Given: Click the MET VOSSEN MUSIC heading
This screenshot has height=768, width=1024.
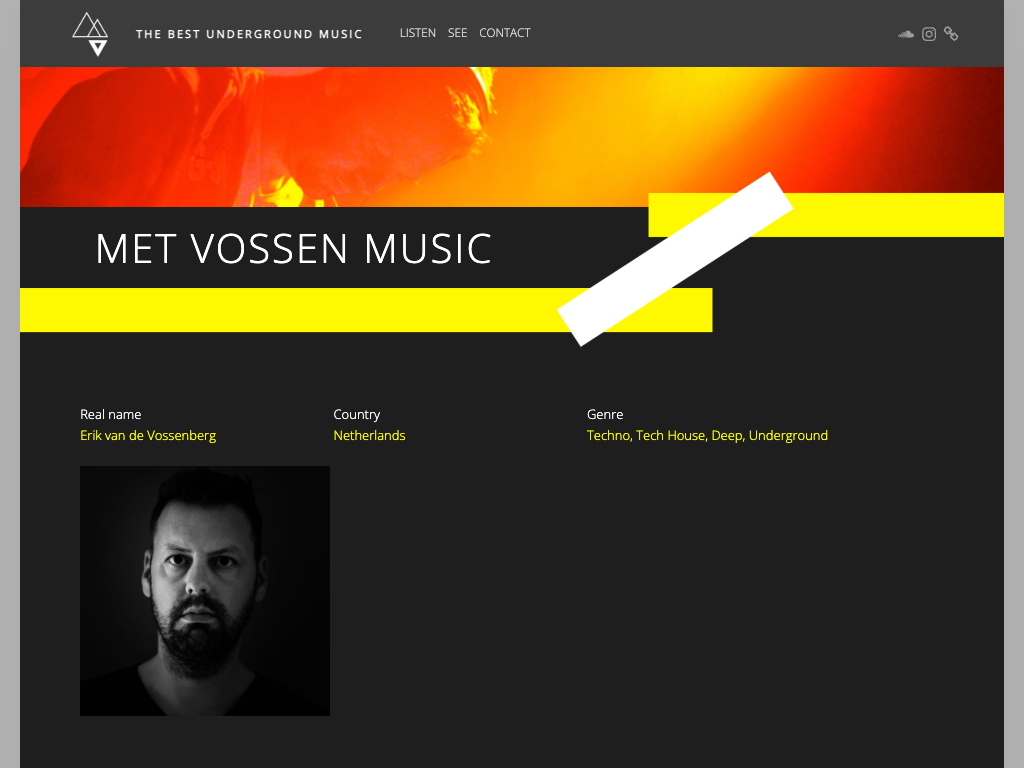Looking at the screenshot, I should 293,249.
